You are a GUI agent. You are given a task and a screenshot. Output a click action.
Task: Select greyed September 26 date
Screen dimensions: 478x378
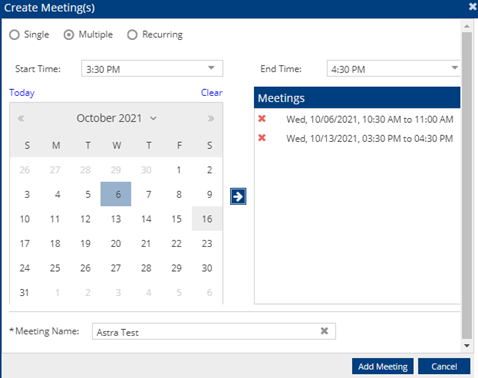pyautogui.click(x=25, y=170)
